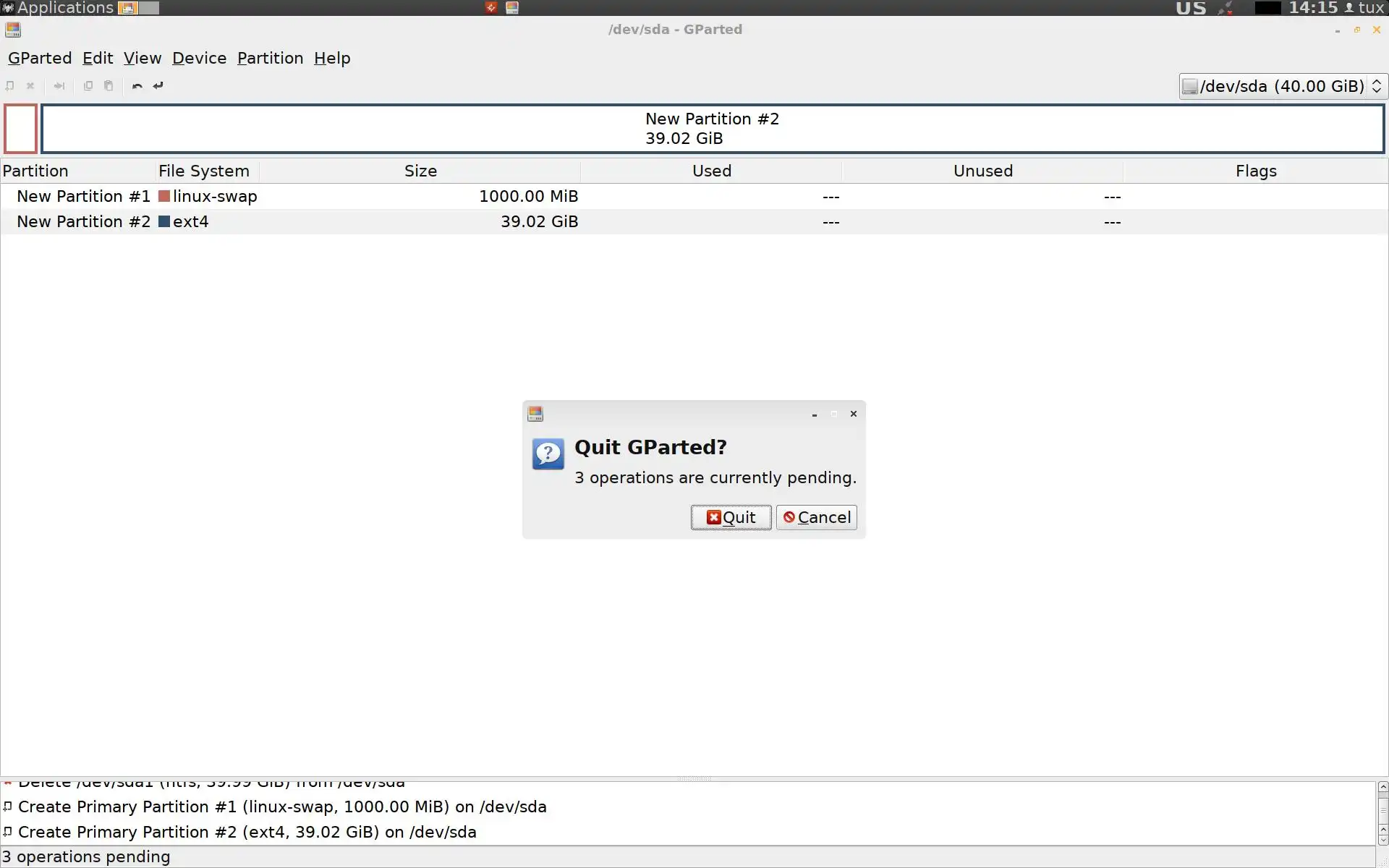Click the Undo Last Operation toolbar icon

[x=137, y=86]
